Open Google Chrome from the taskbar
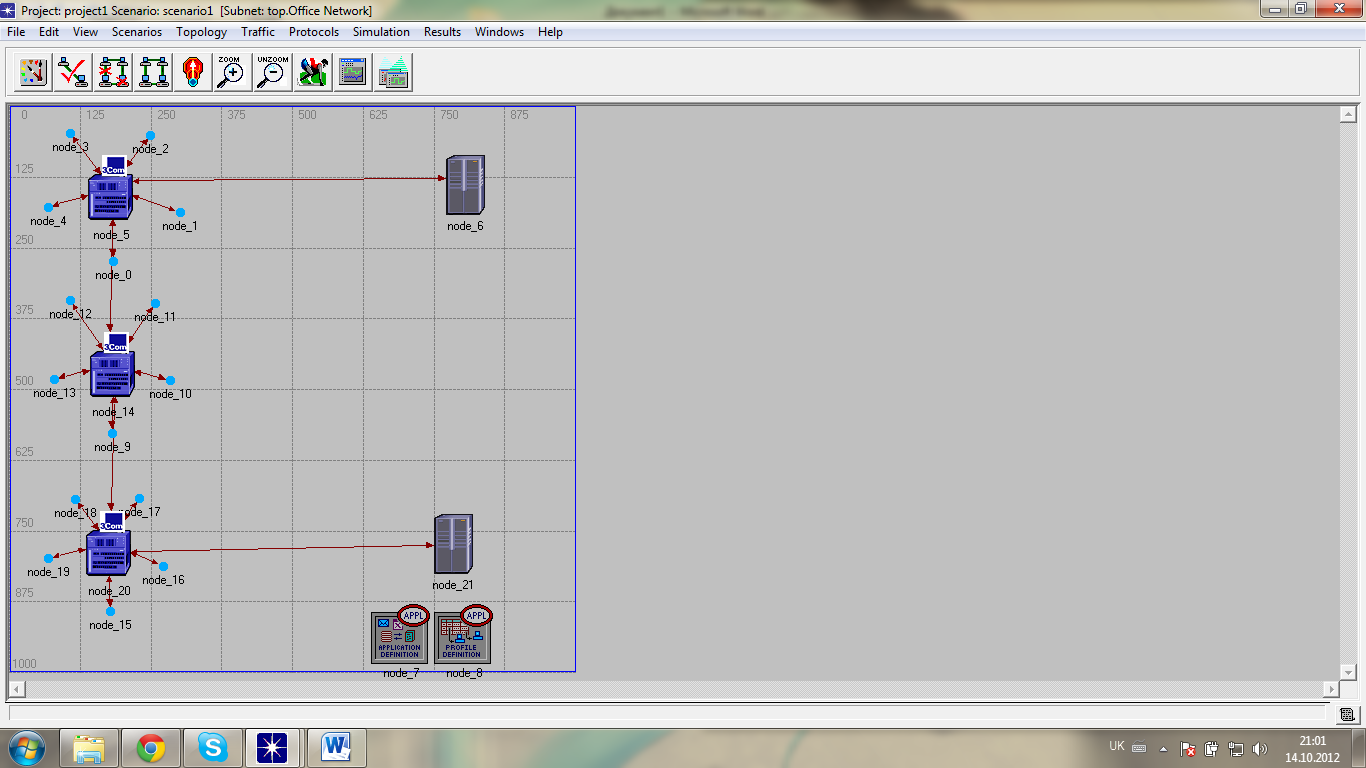The image size is (1366, 768). [151, 747]
